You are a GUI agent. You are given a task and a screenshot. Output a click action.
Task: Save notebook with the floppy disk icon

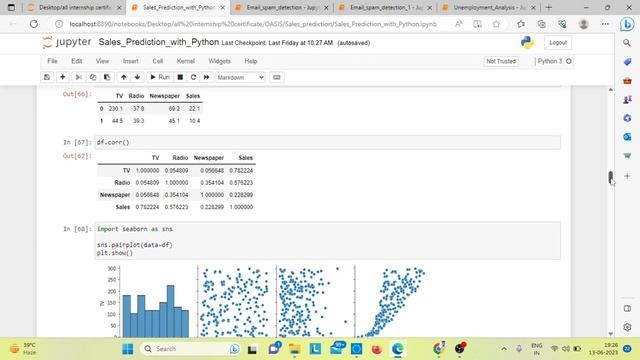pyautogui.click(x=47, y=77)
